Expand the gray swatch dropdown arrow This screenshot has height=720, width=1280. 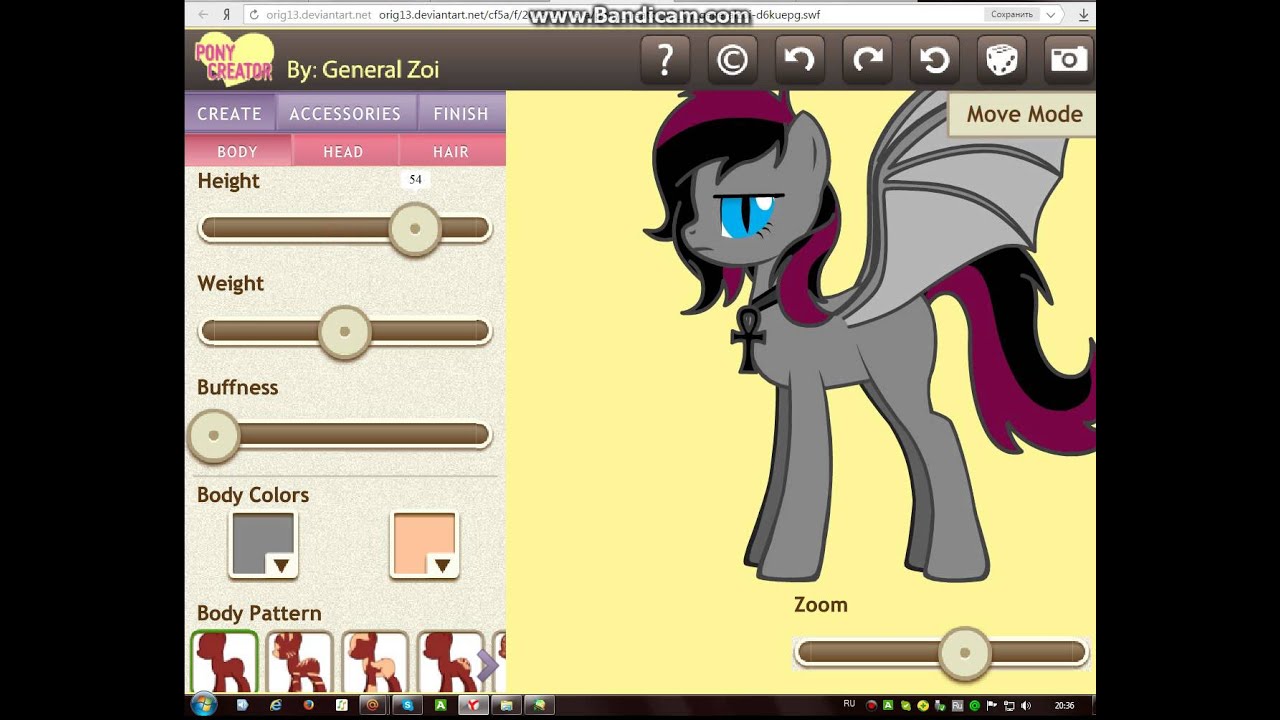click(281, 566)
